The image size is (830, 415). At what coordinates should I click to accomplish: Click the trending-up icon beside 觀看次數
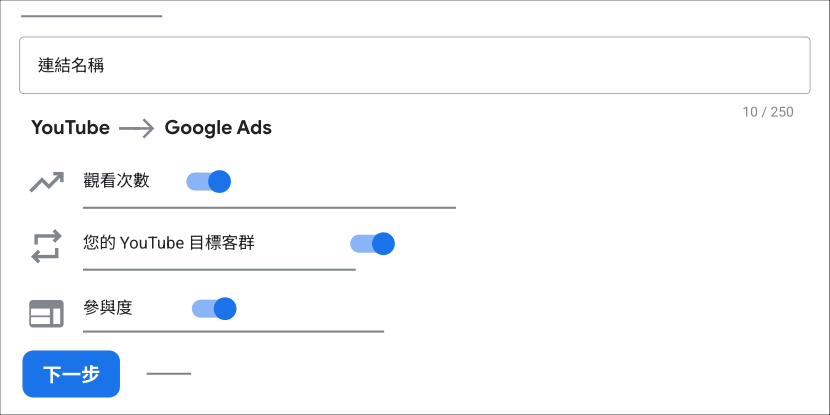point(47,182)
